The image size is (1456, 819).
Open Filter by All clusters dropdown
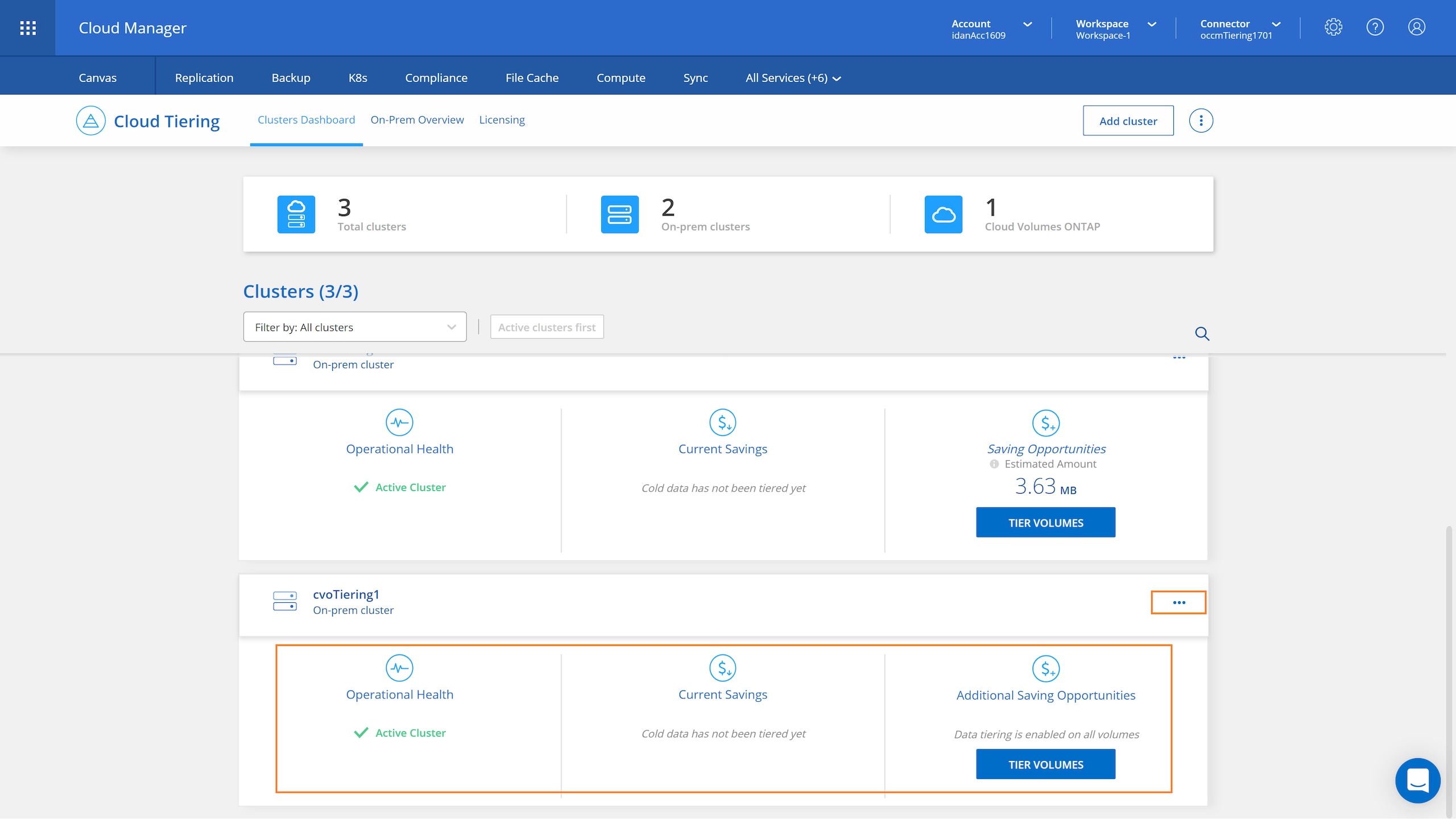point(355,327)
